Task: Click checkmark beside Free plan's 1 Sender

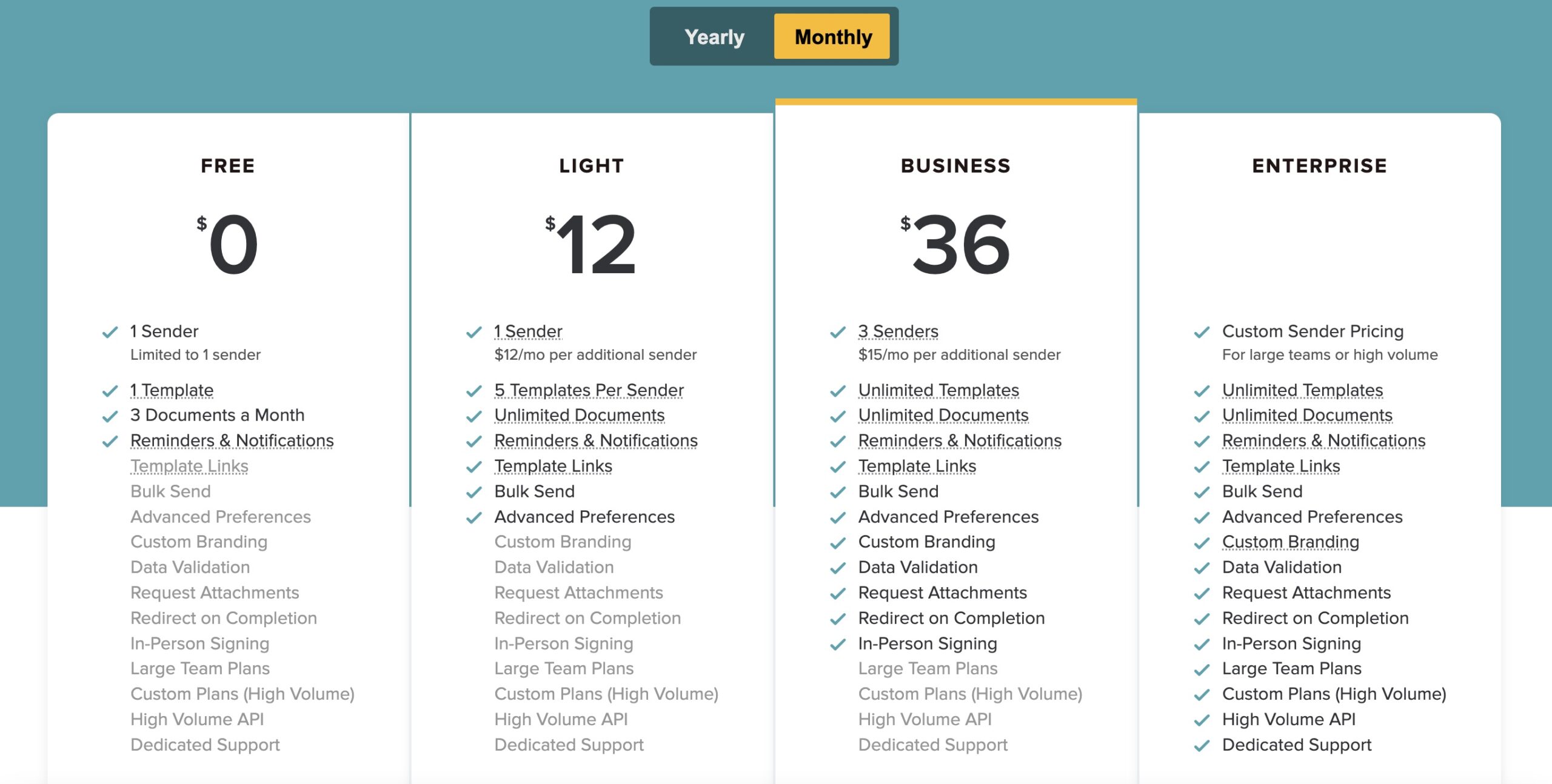Action: pyautogui.click(x=110, y=332)
